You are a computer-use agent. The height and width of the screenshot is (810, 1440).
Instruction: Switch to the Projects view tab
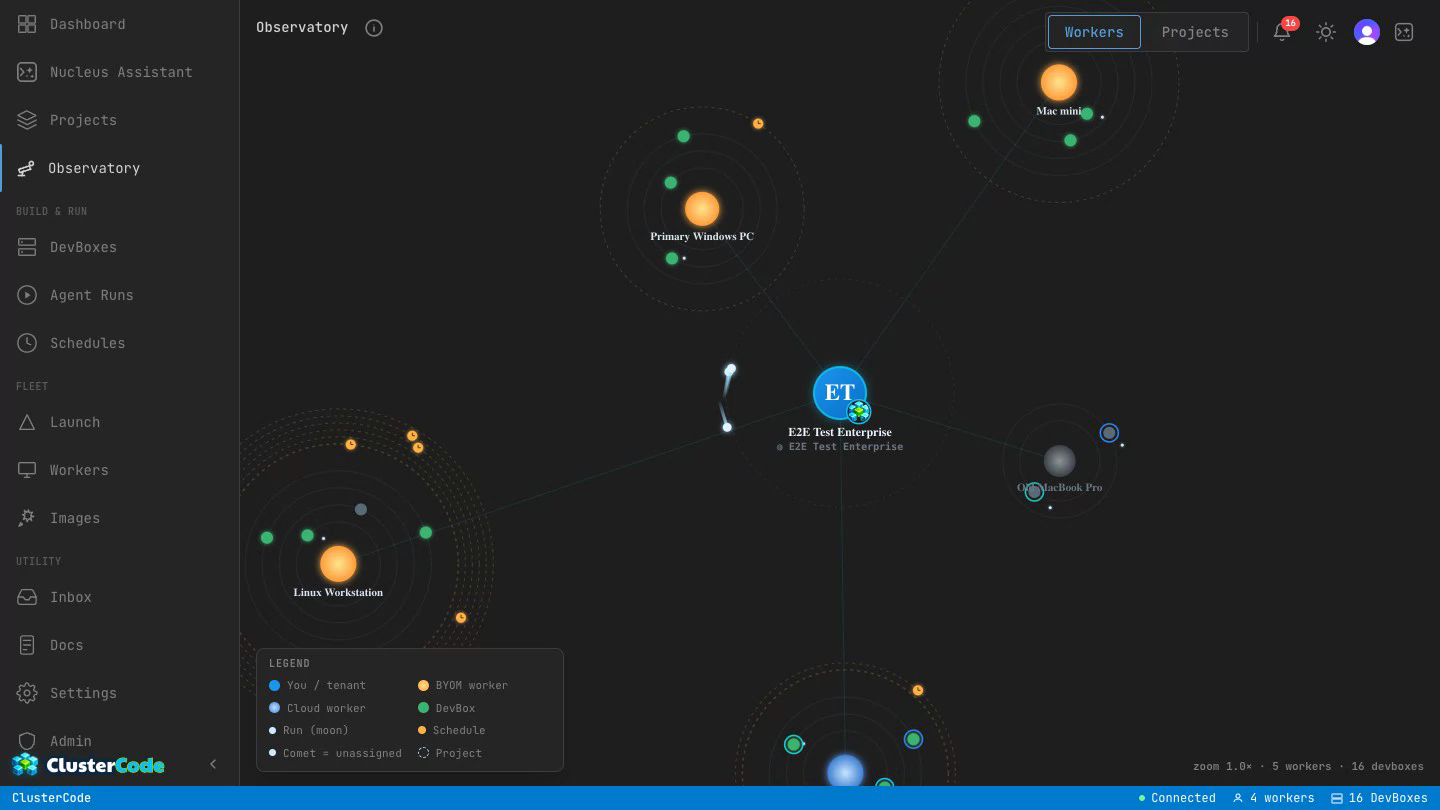click(1195, 32)
